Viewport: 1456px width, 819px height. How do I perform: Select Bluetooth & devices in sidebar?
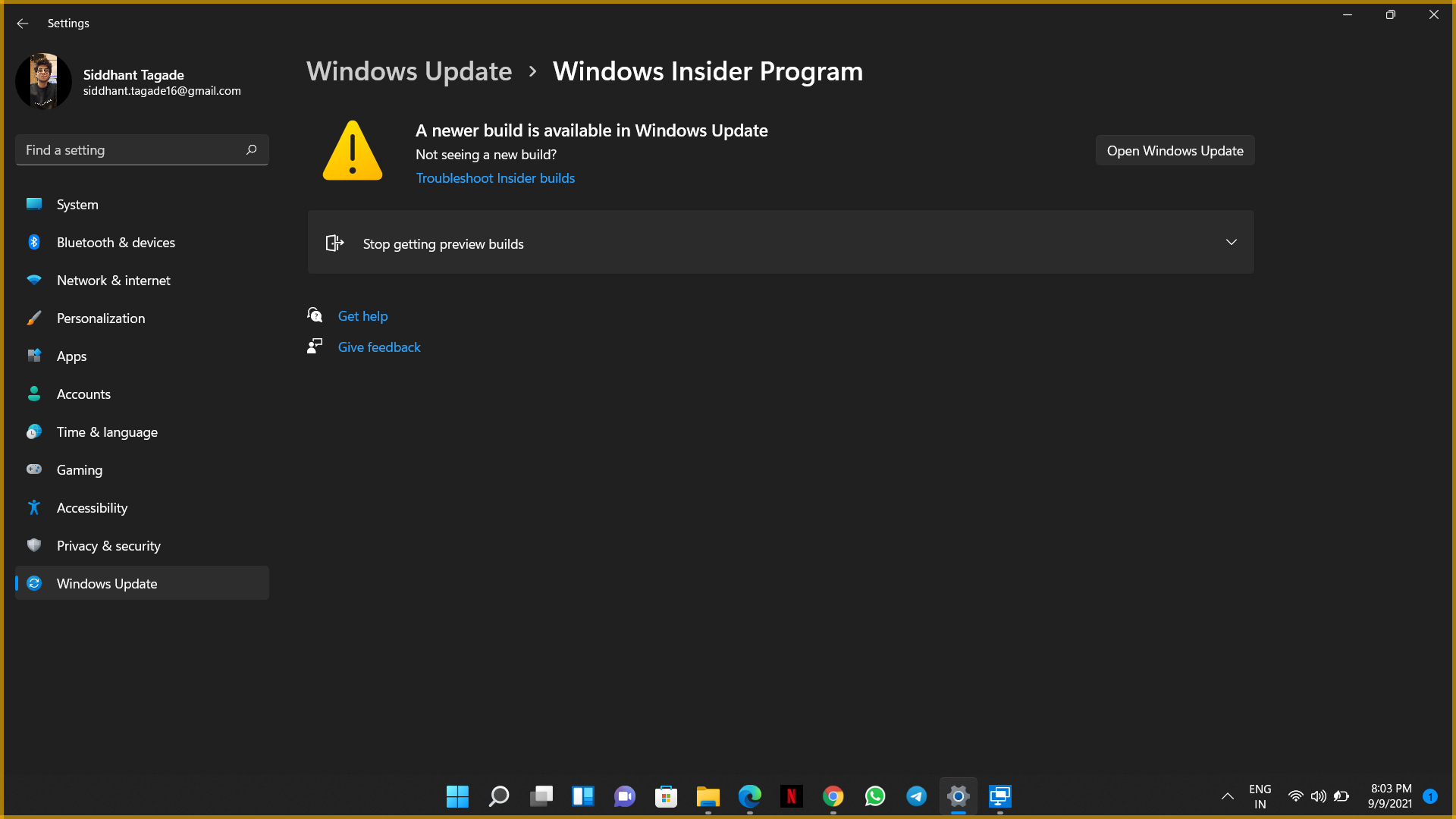tap(34, 242)
